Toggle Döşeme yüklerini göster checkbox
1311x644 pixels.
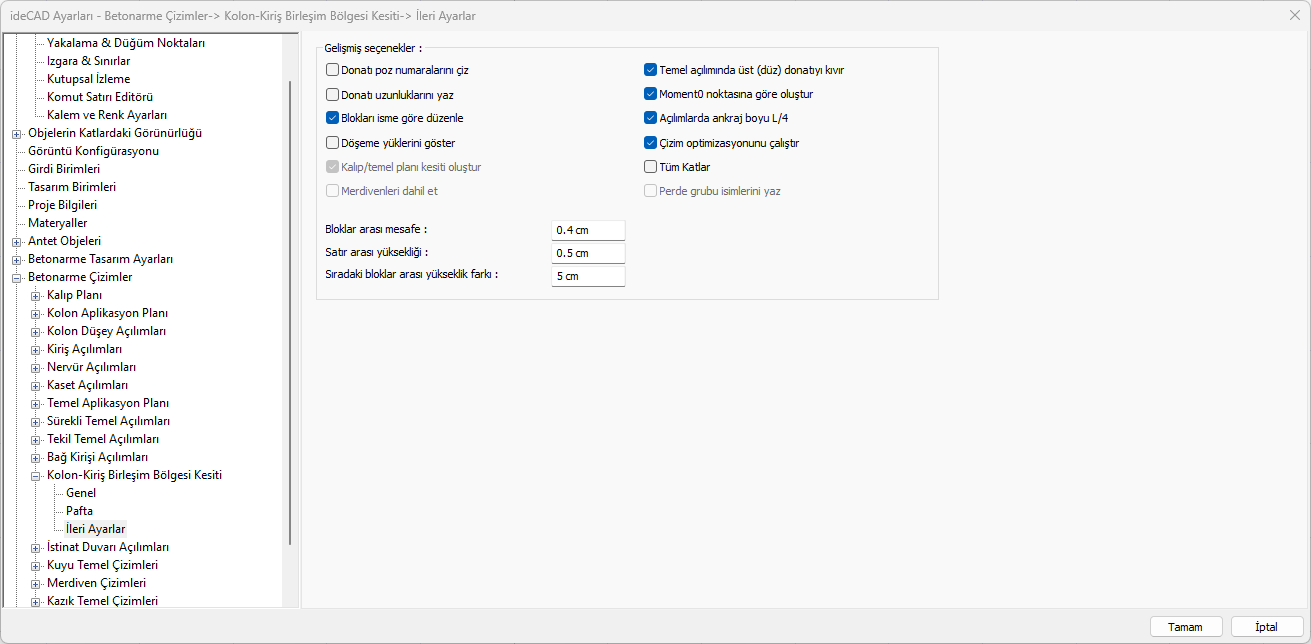coord(333,143)
